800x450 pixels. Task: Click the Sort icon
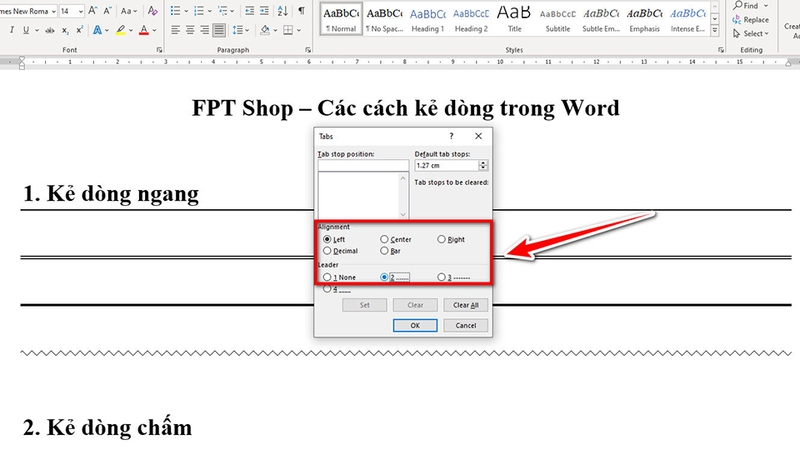pos(282,11)
